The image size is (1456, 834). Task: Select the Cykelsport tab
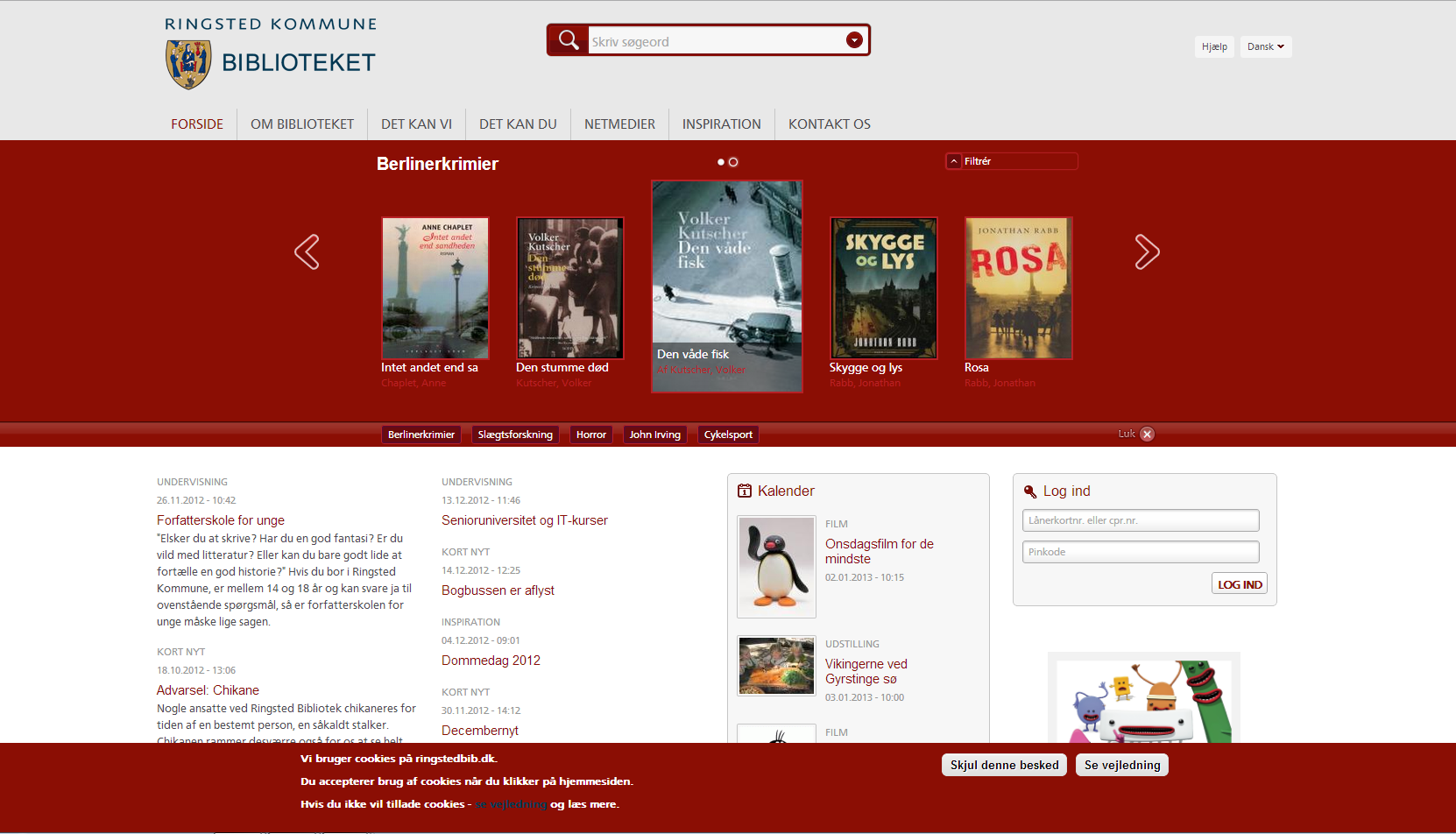tap(728, 435)
